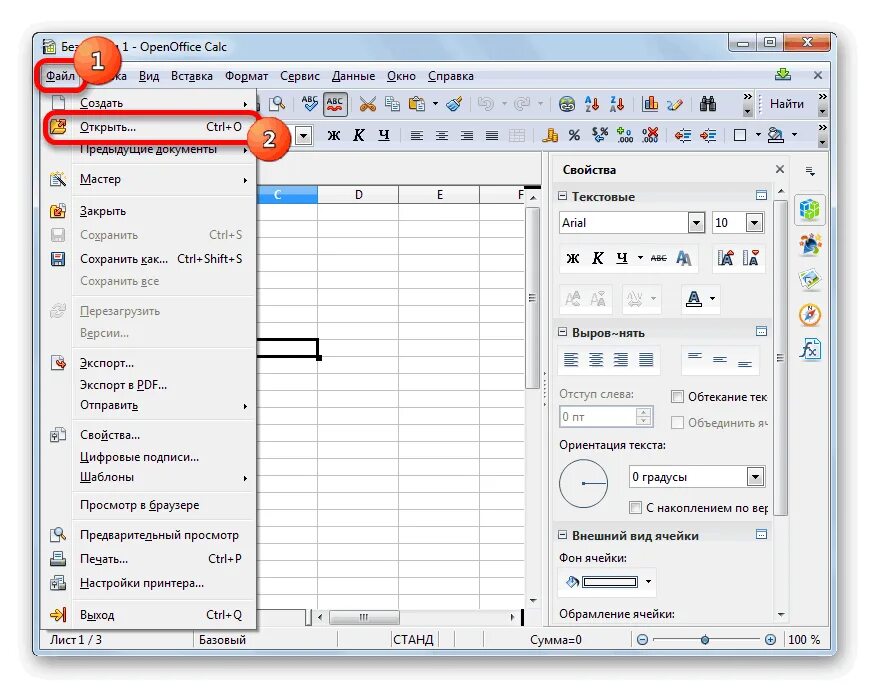The image size is (870, 689).
Task: Open the sidebar Properties cube icon
Action: point(810,209)
